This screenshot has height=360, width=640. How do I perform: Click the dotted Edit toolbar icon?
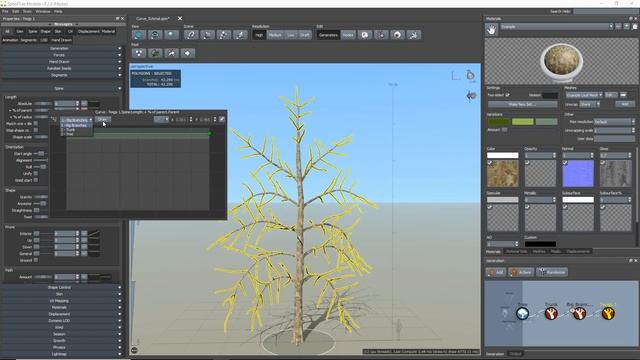381,35
